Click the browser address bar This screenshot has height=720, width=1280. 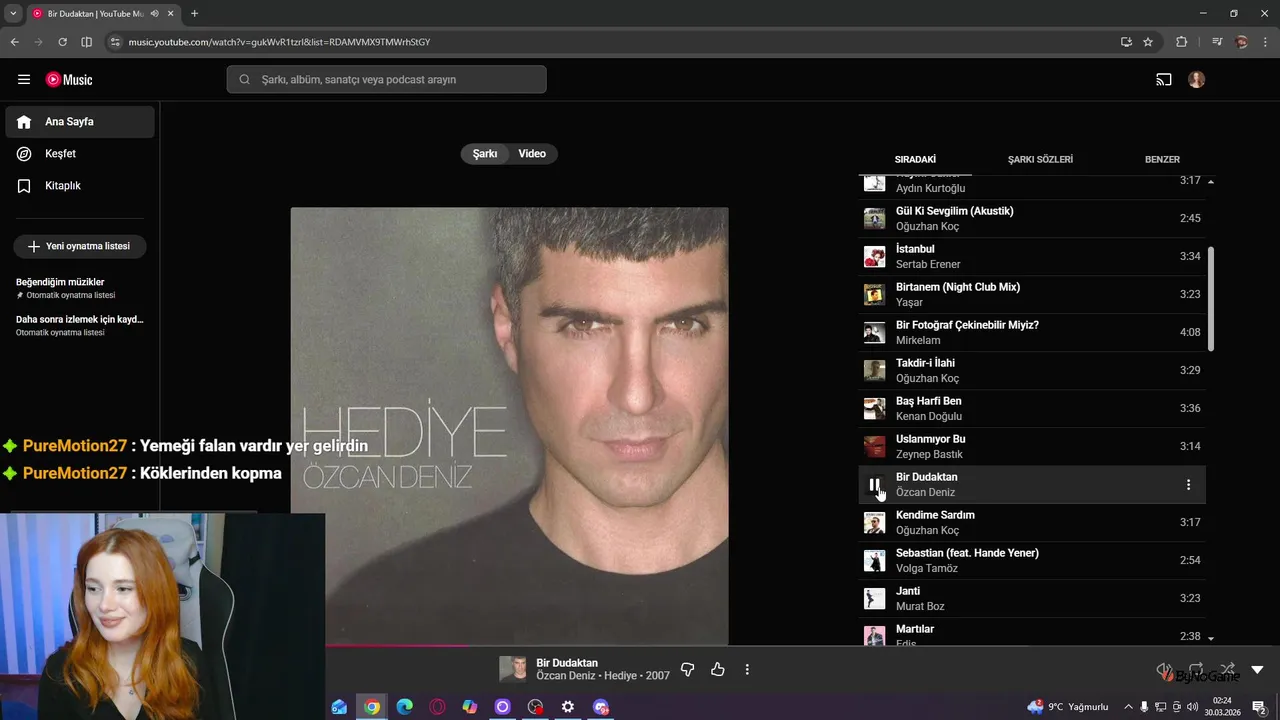pos(610,42)
